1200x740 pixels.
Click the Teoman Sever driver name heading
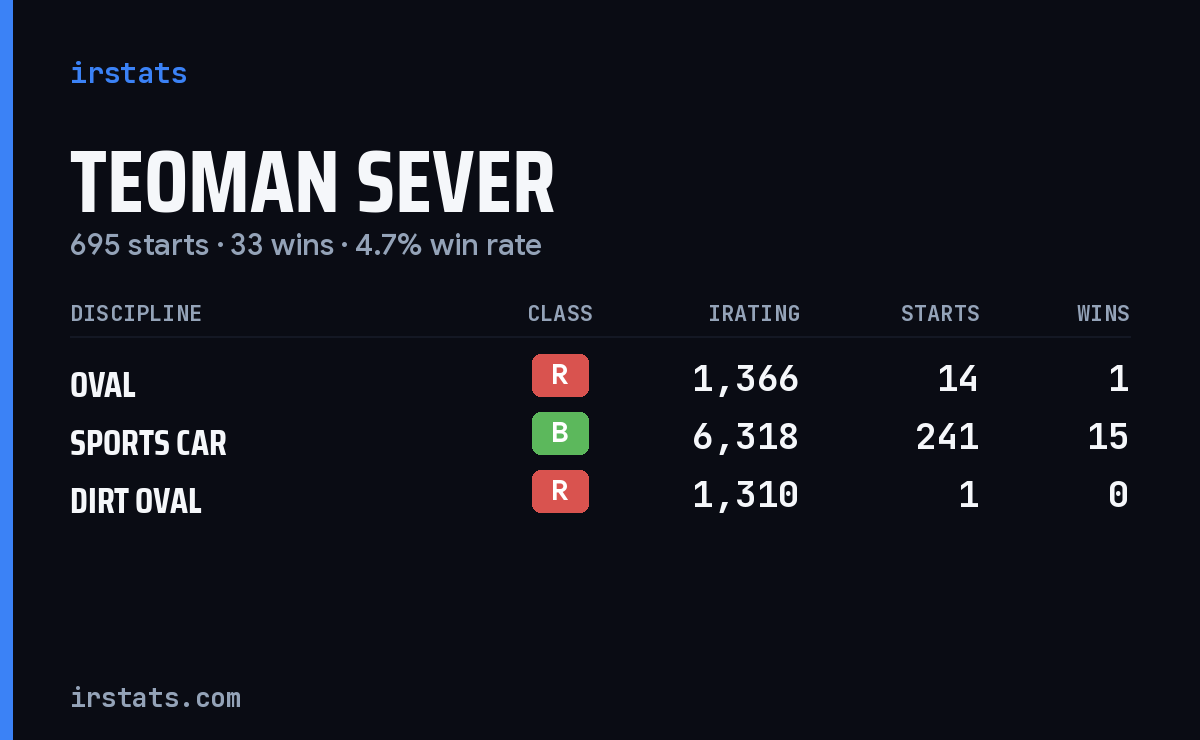coord(312,184)
